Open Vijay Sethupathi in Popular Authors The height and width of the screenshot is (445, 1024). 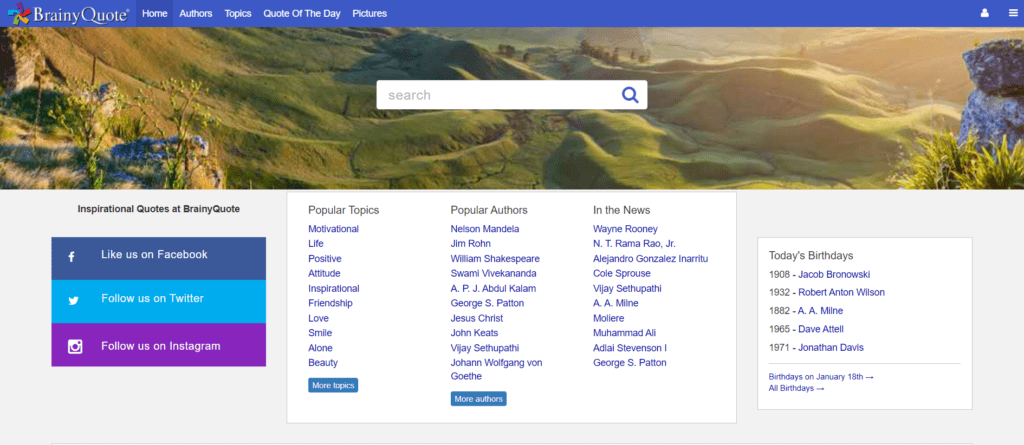[x=485, y=348]
